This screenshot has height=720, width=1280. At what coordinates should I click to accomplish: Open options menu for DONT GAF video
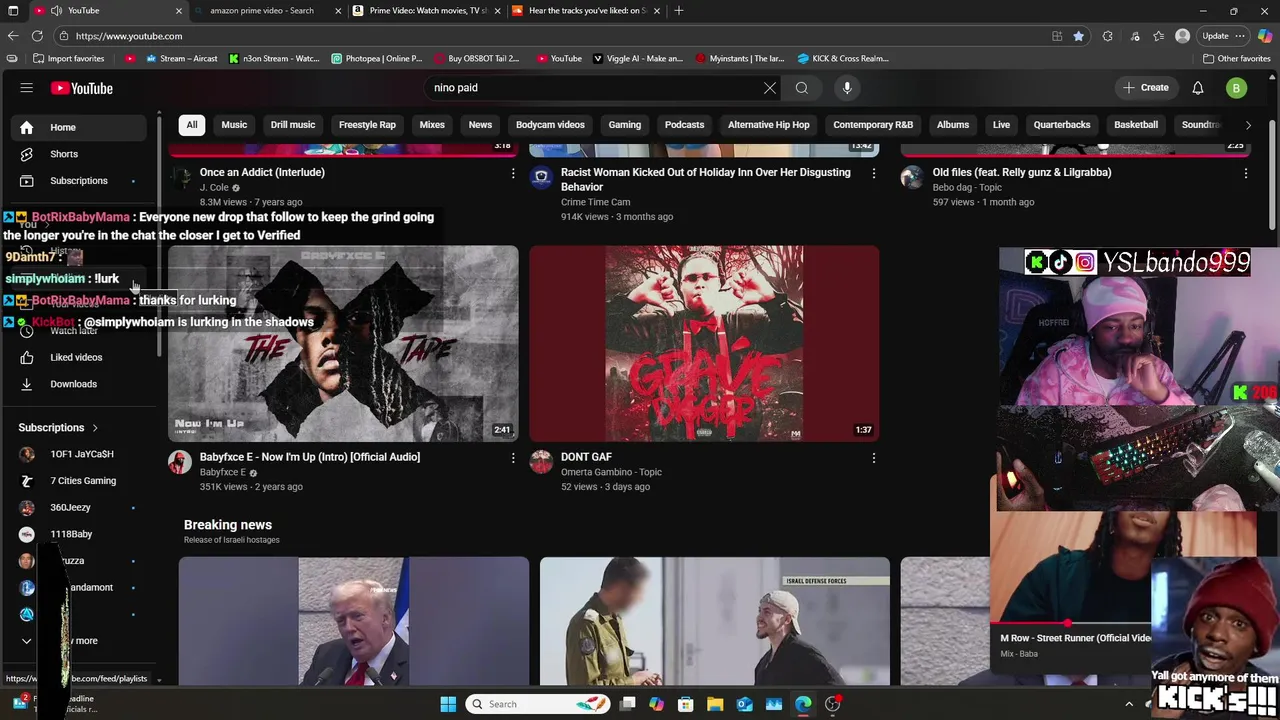point(874,458)
